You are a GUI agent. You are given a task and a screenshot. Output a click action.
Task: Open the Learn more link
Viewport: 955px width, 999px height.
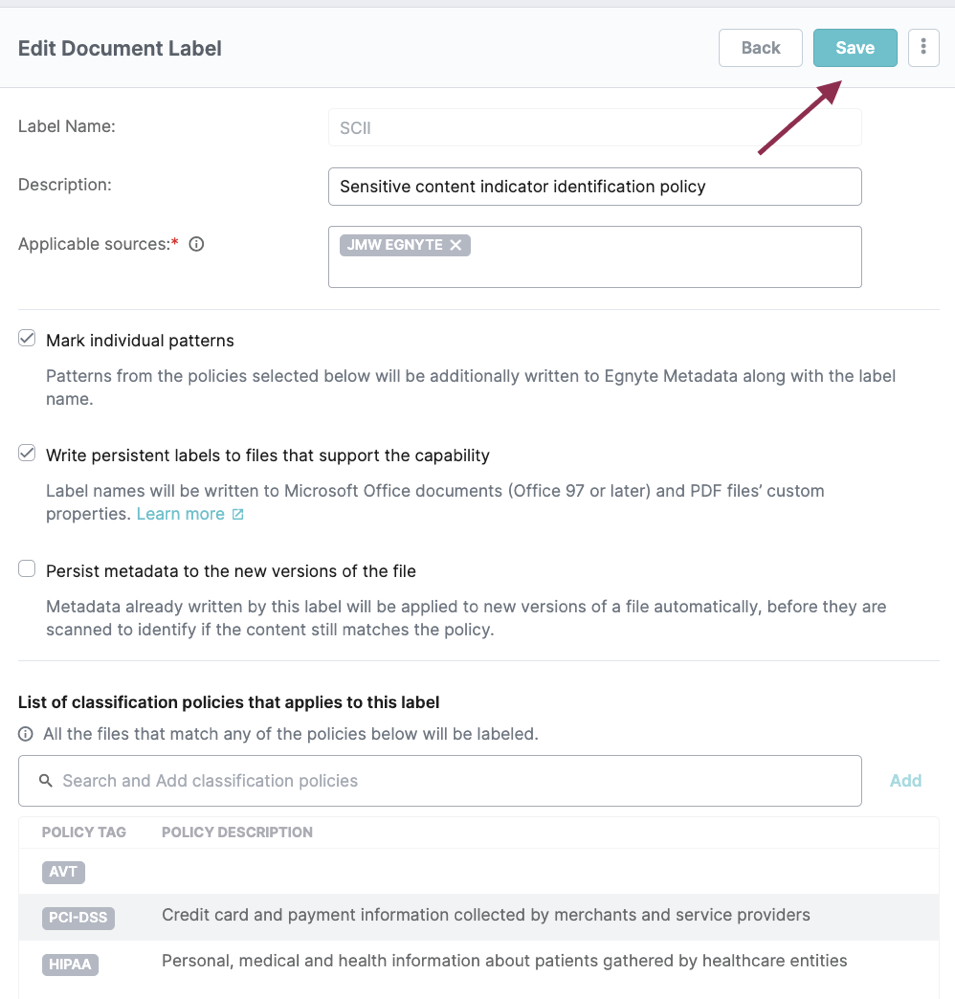[180, 514]
